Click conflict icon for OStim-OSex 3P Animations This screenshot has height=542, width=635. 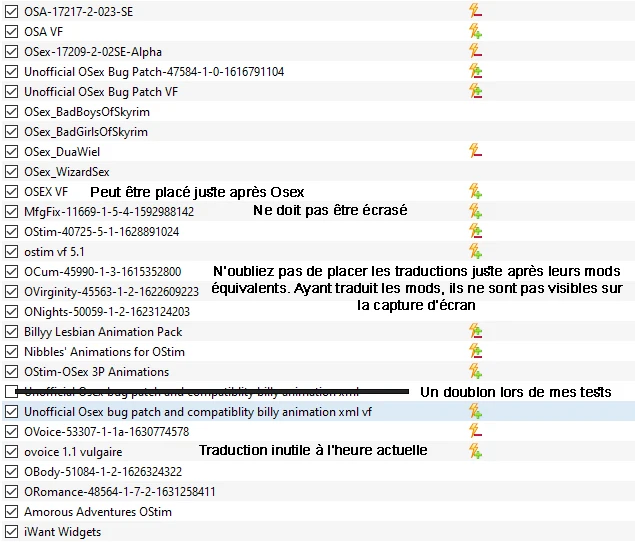(475, 371)
